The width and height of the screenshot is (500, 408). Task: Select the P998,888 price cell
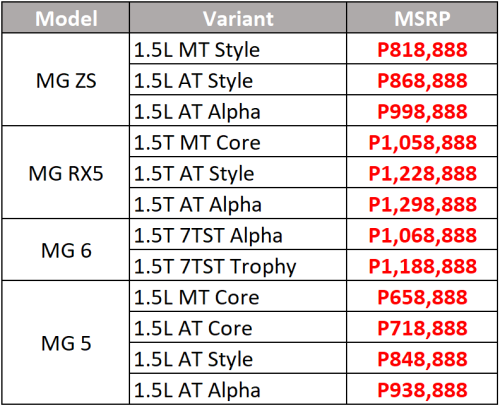[422, 111]
